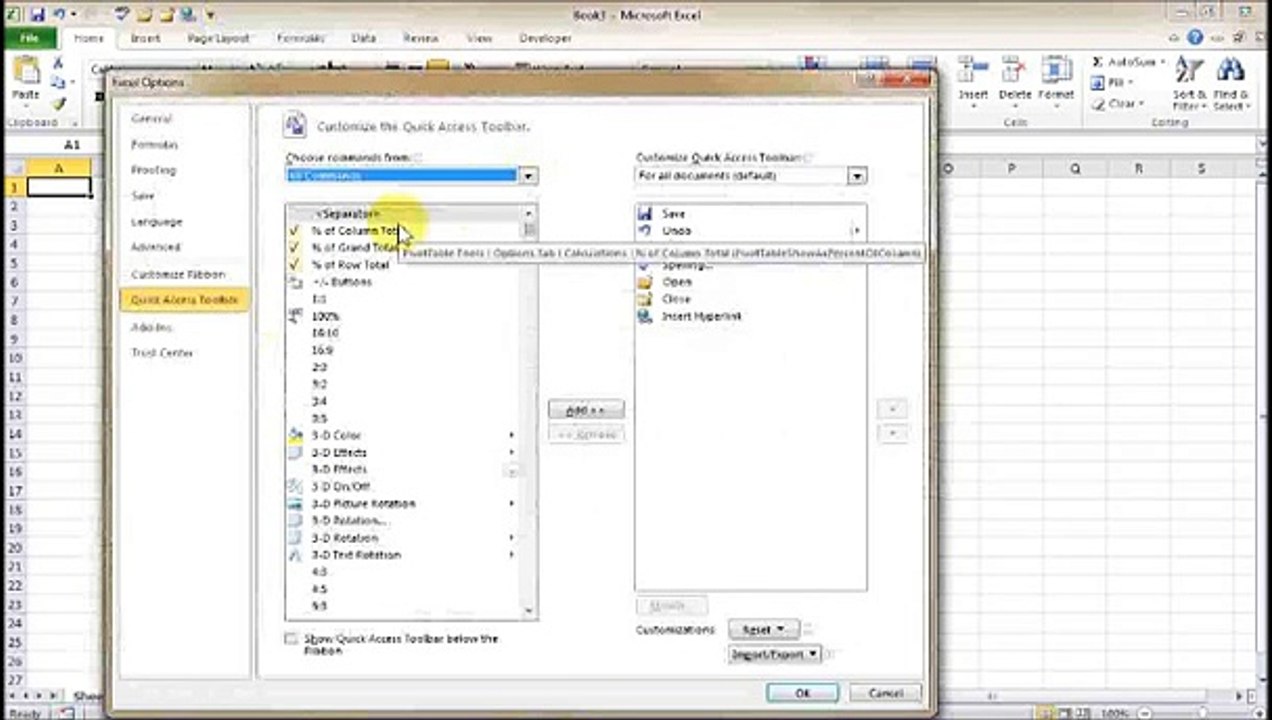
Task: Switch to the Insert ribbon tab
Action: (146, 38)
